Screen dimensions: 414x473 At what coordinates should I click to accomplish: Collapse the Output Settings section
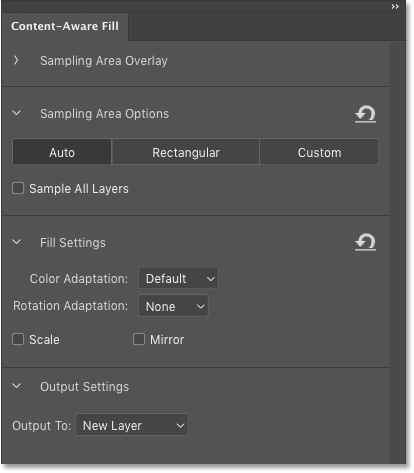[x=16, y=386]
